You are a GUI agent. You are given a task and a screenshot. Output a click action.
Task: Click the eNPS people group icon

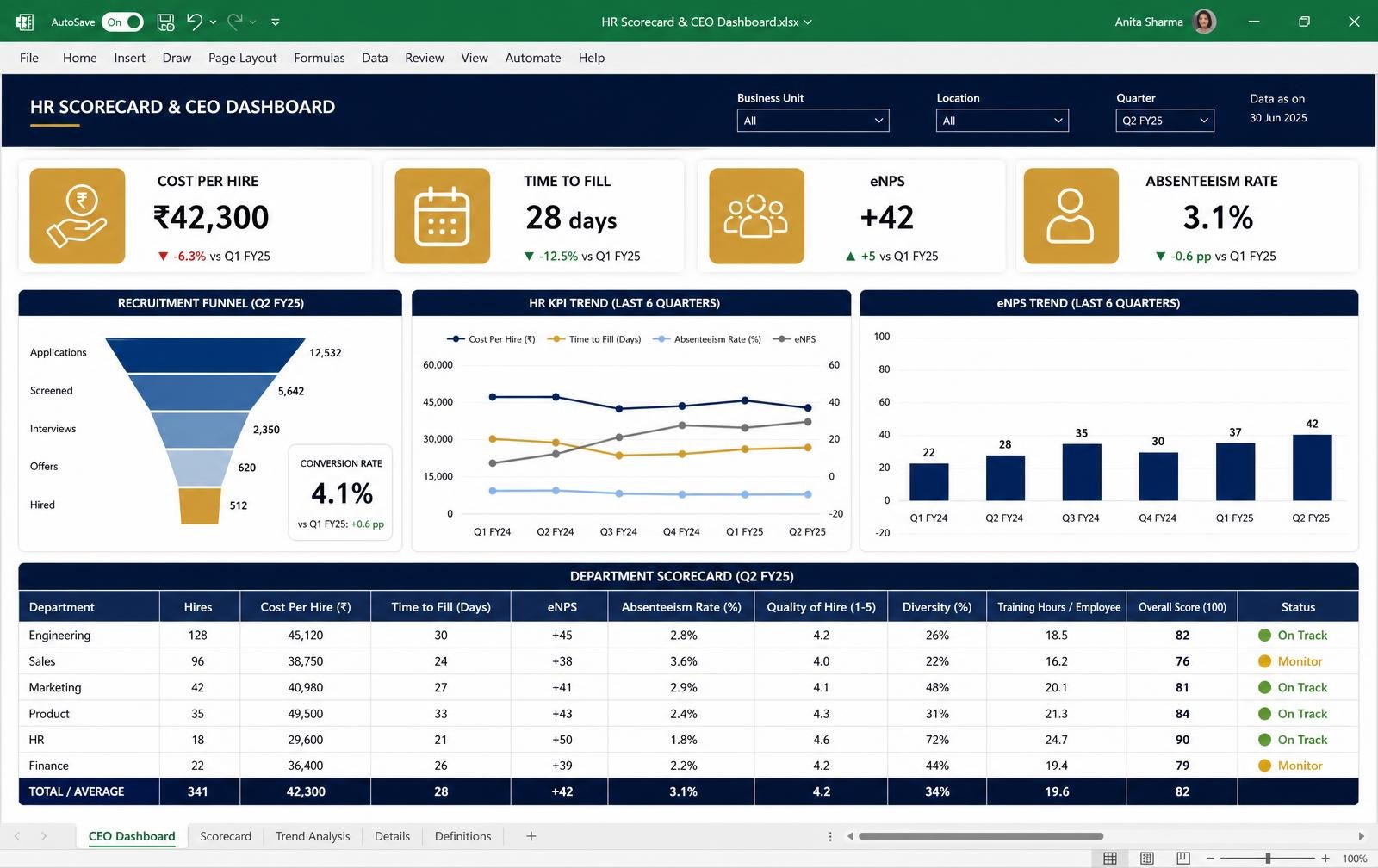pos(756,216)
